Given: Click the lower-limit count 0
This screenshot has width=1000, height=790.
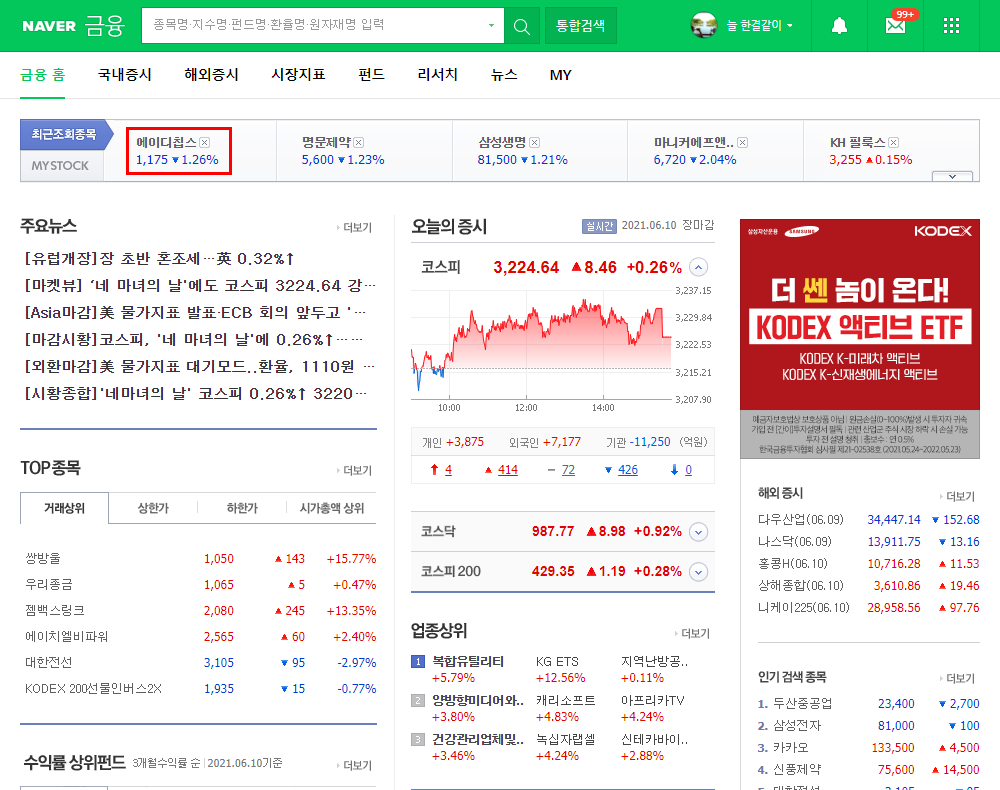Looking at the screenshot, I should point(688,470).
